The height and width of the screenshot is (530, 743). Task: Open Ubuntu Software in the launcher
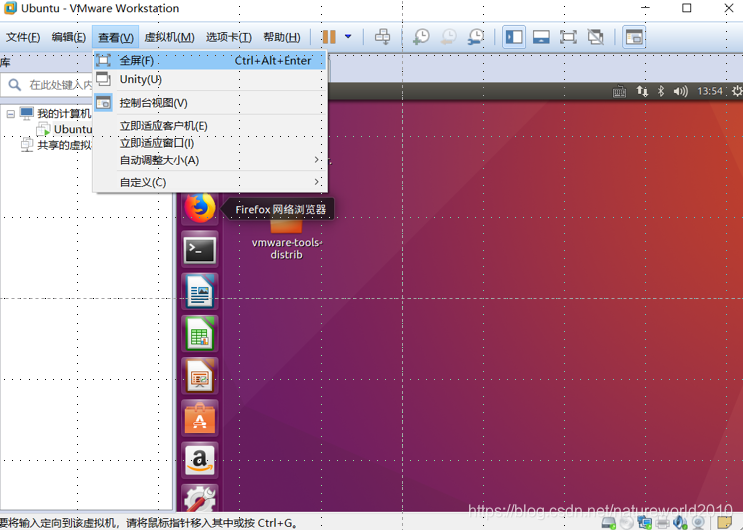pos(200,418)
